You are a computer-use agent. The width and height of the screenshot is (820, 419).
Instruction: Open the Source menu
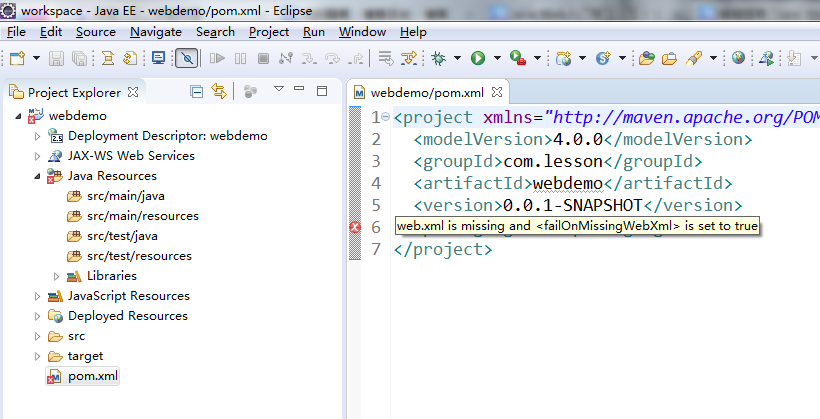[x=96, y=32]
